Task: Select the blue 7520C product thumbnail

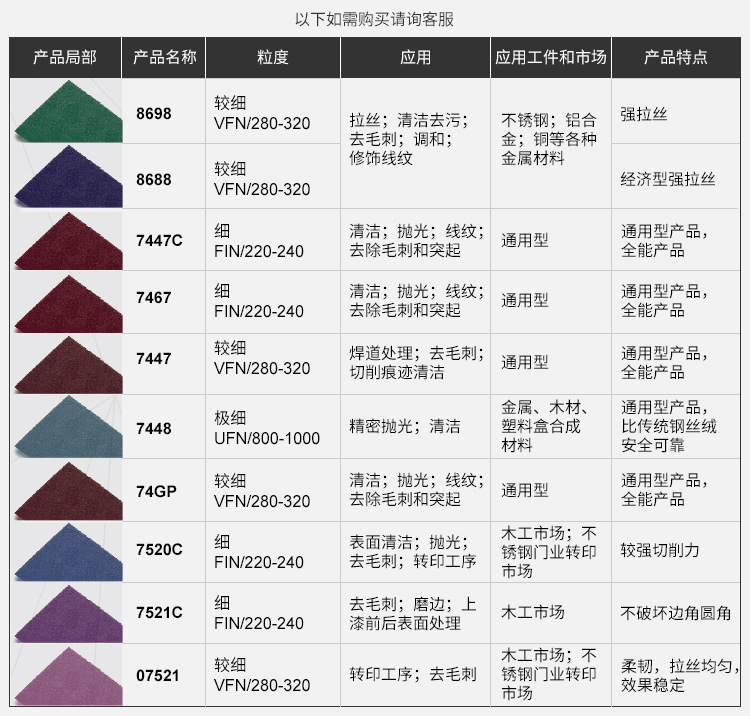Action: tap(66, 552)
